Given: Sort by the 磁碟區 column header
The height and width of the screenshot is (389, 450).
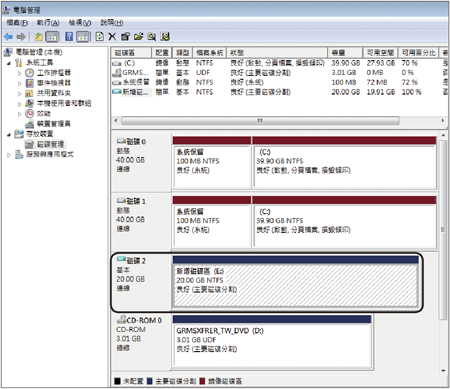Looking at the screenshot, I should coord(131,52).
